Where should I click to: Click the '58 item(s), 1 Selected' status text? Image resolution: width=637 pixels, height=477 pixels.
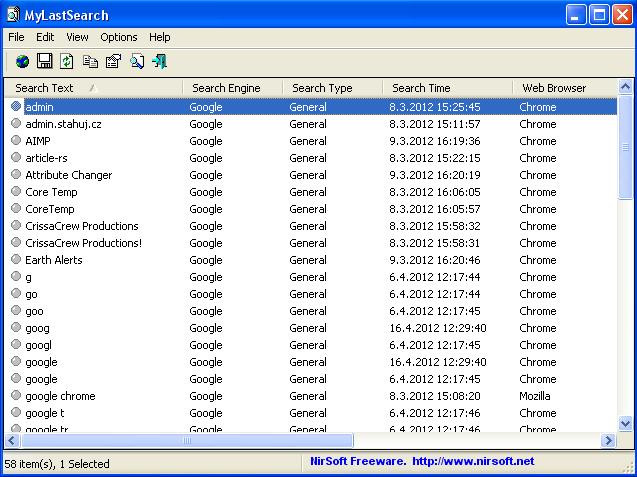[56, 464]
